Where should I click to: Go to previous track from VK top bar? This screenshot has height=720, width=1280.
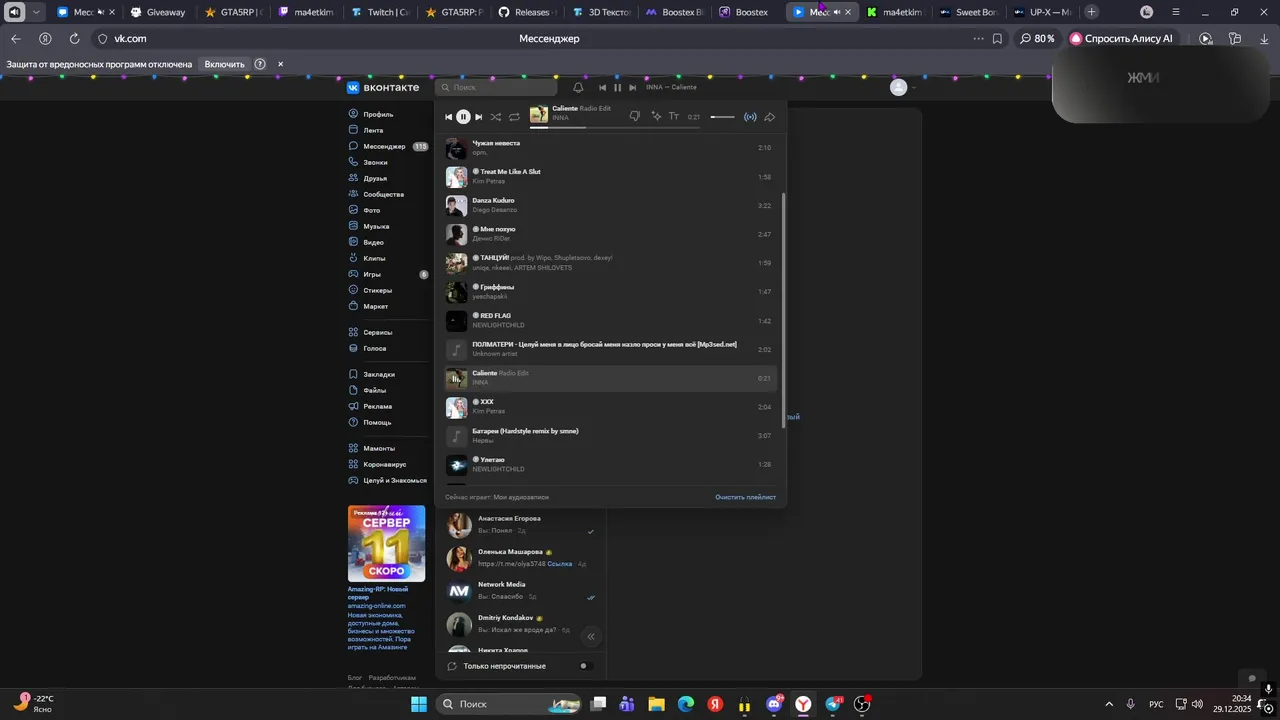point(602,87)
